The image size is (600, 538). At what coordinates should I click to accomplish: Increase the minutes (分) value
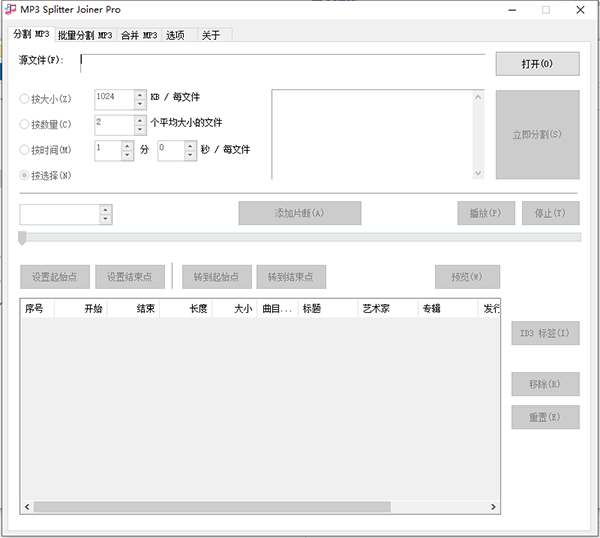127,146
